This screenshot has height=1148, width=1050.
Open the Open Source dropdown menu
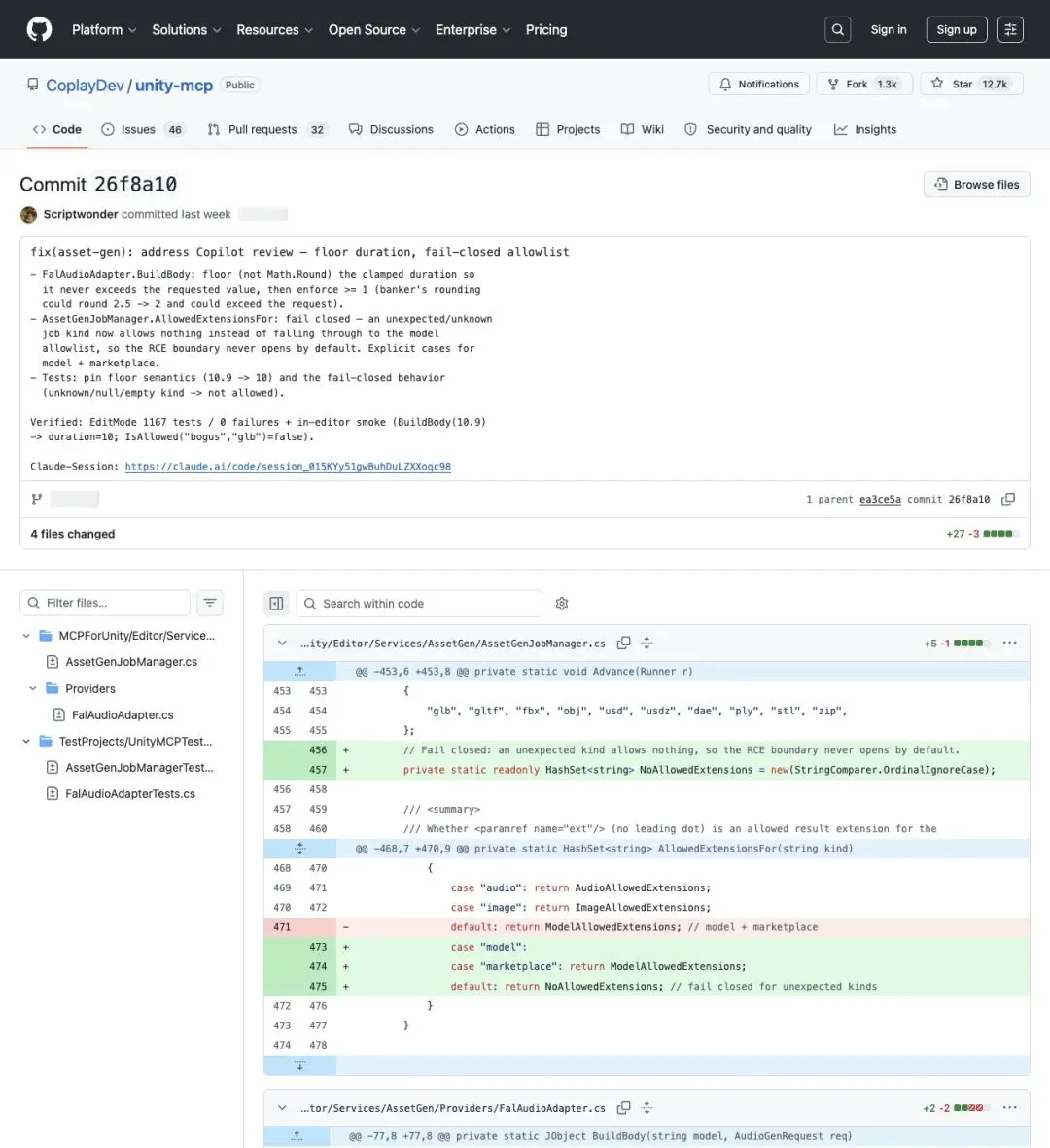(374, 29)
